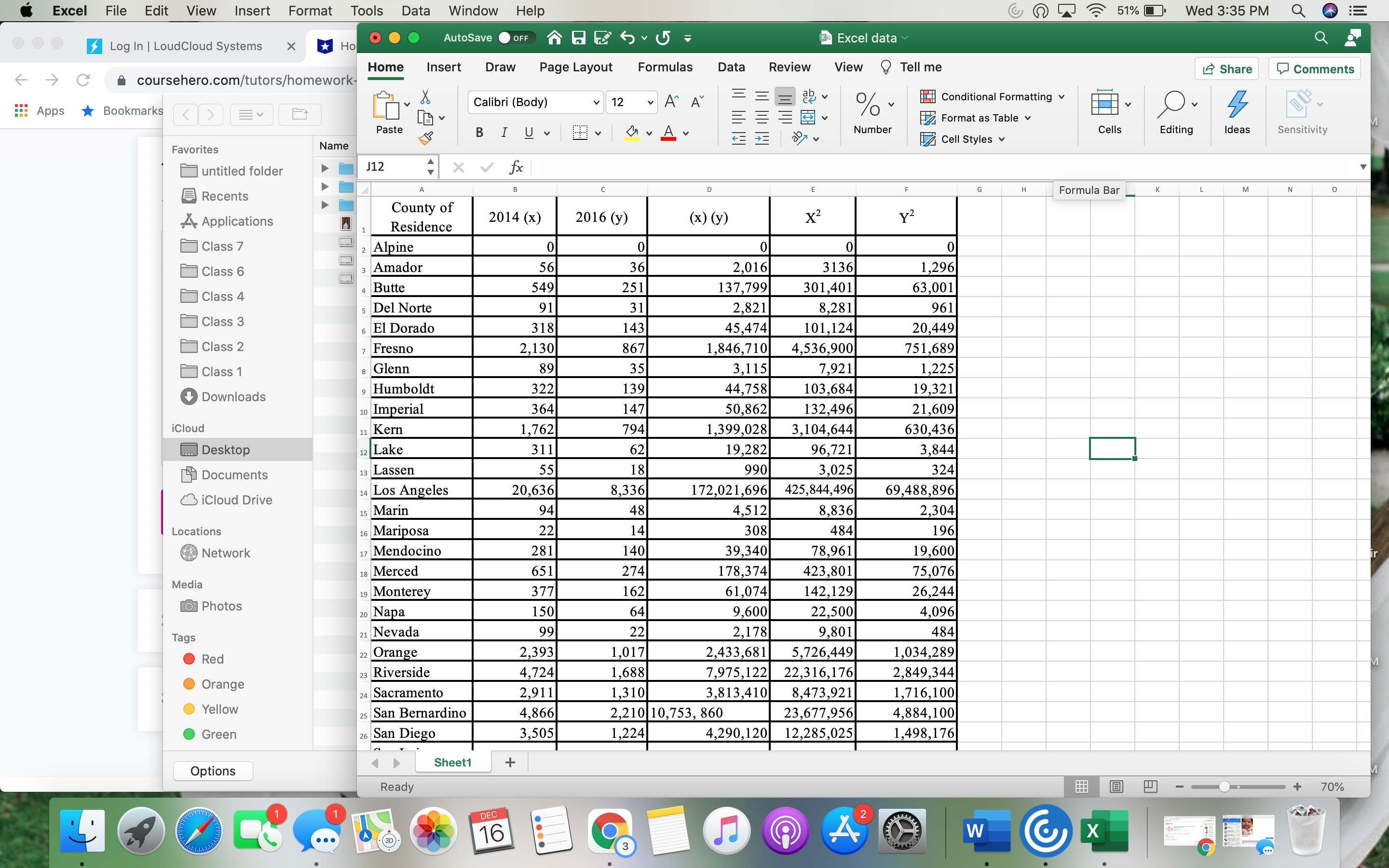This screenshot has width=1389, height=868.
Task: Toggle Top Align vertical alignment
Action: 739,95
